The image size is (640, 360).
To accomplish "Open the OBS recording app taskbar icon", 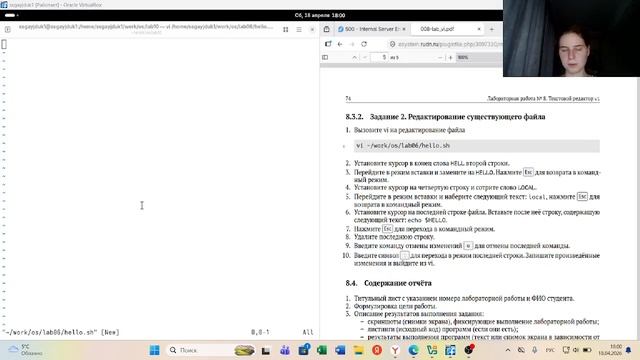I will click(x=469, y=350).
